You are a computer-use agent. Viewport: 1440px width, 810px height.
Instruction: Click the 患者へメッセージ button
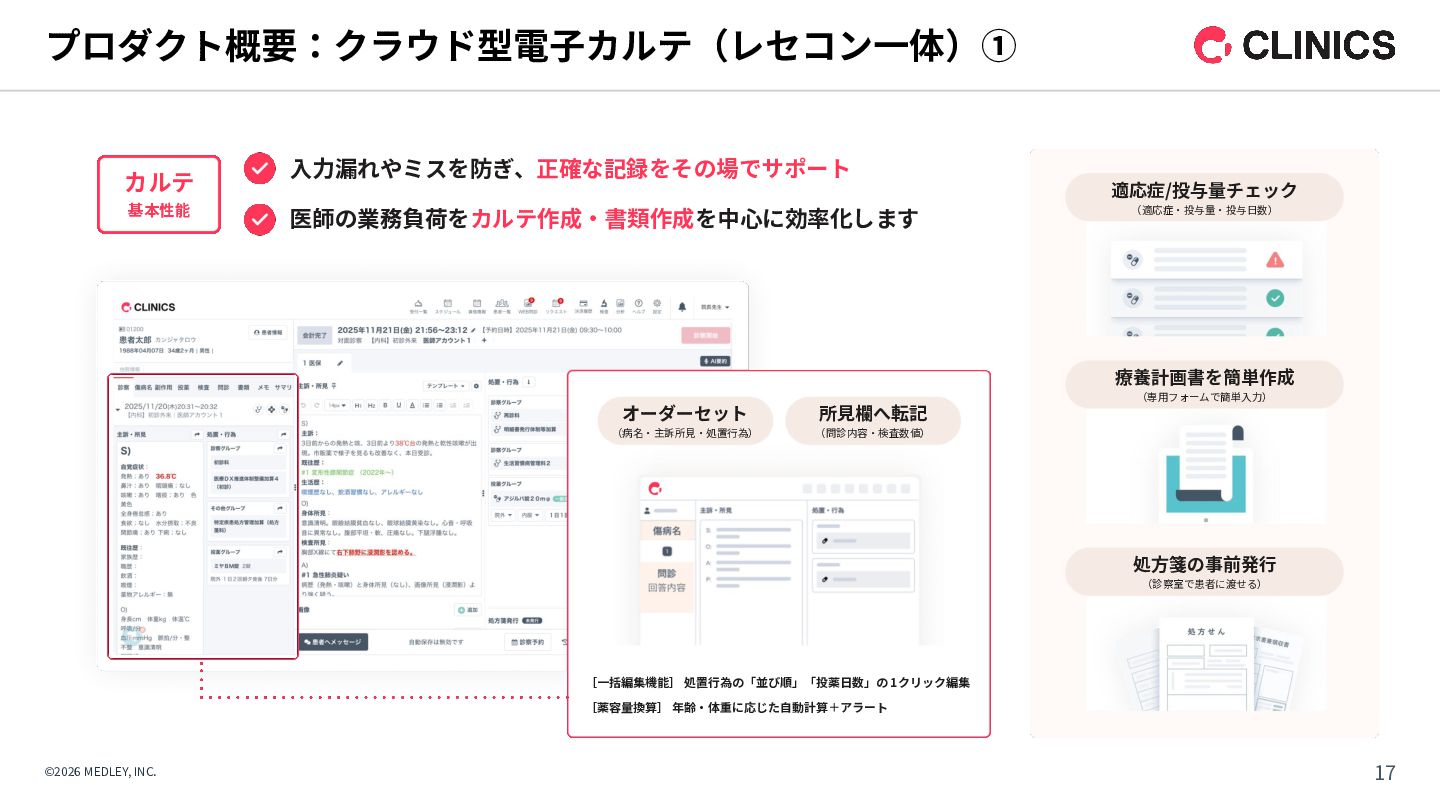[x=334, y=642]
